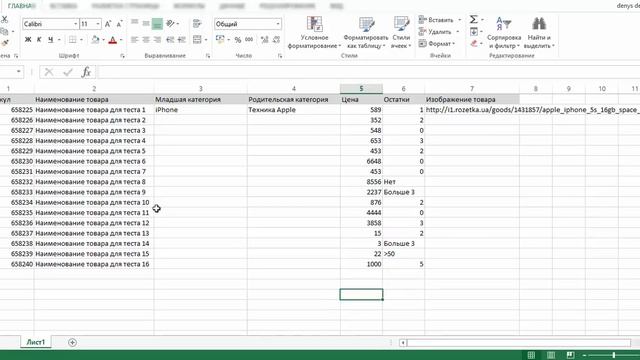The height and width of the screenshot is (360, 640).
Task: Toggle the wrap text button
Action: coord(197,24)
